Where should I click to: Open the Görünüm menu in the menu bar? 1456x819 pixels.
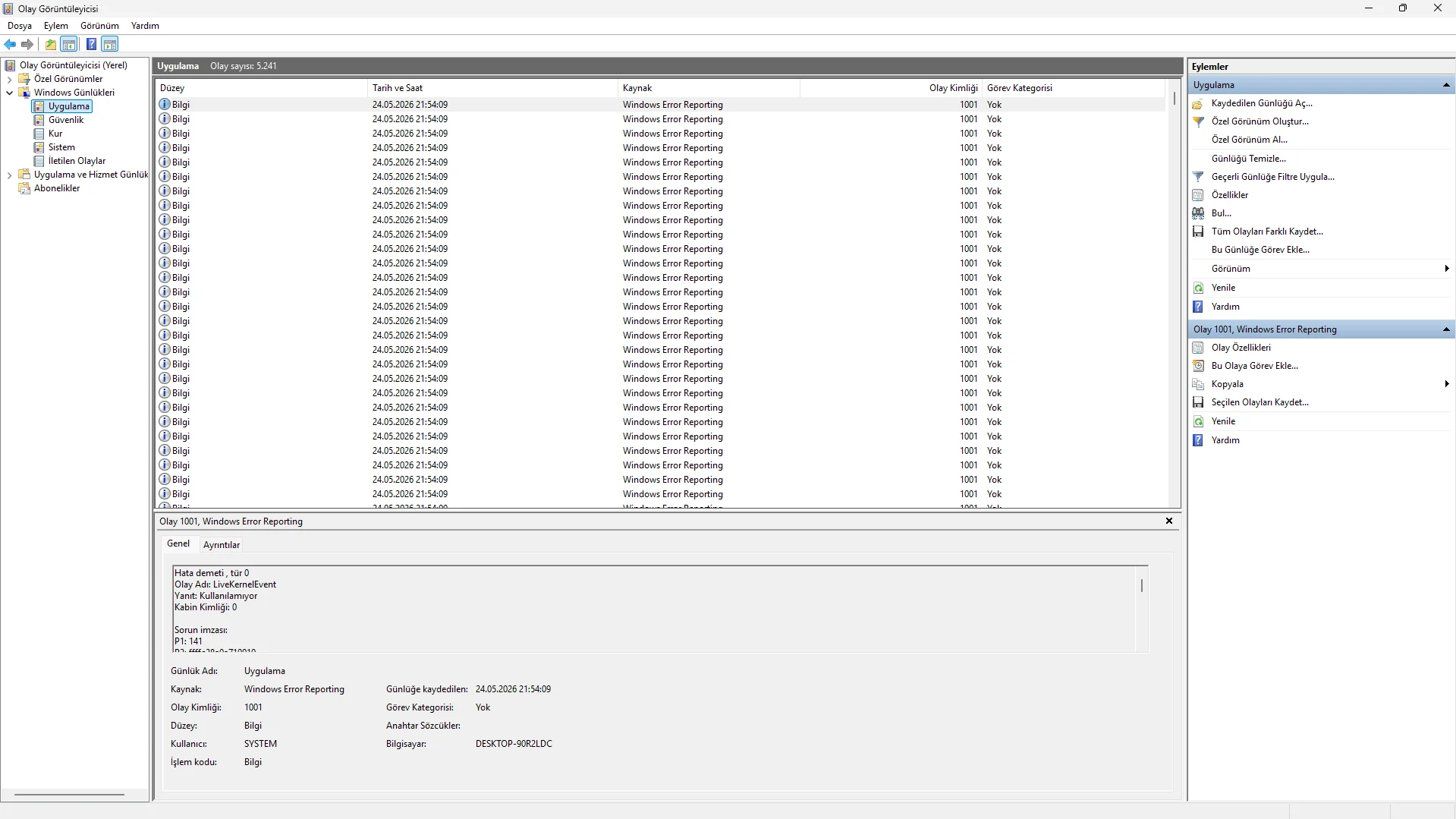click(99, 26)
